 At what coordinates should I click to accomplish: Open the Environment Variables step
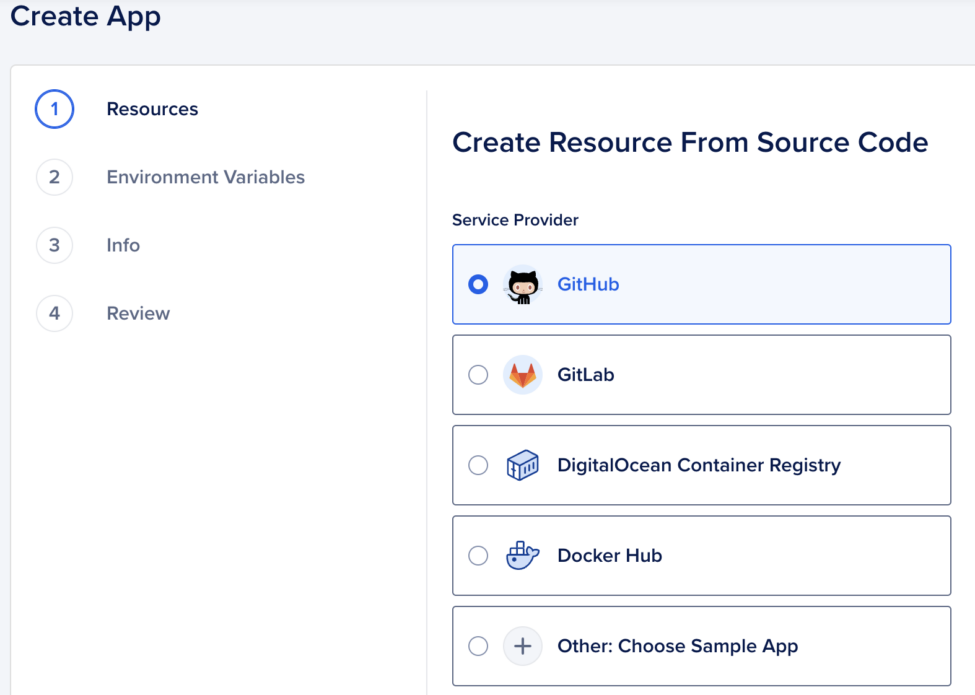coord(205,177)
